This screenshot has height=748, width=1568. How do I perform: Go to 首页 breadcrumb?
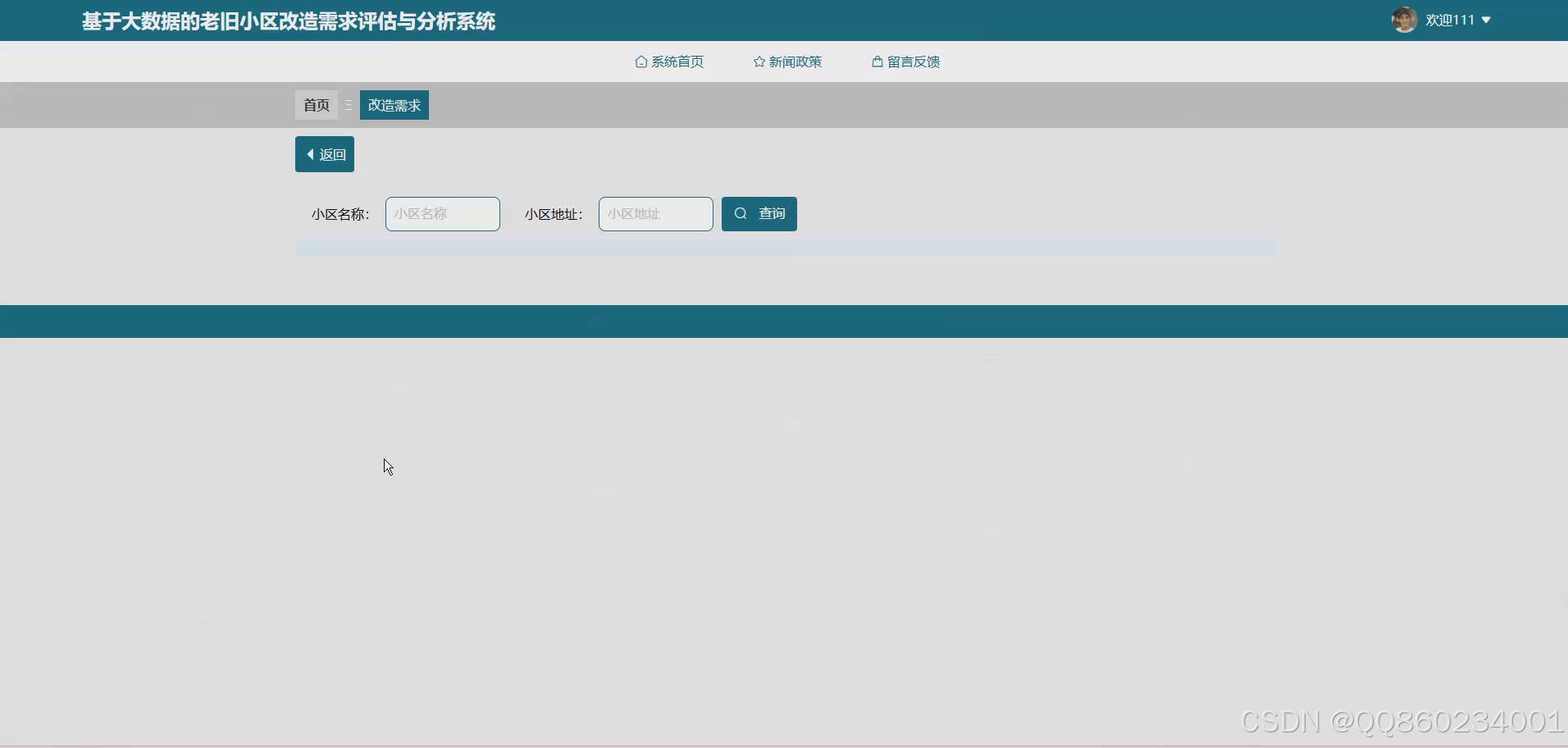pyautogui.click(x=317, y=105)
